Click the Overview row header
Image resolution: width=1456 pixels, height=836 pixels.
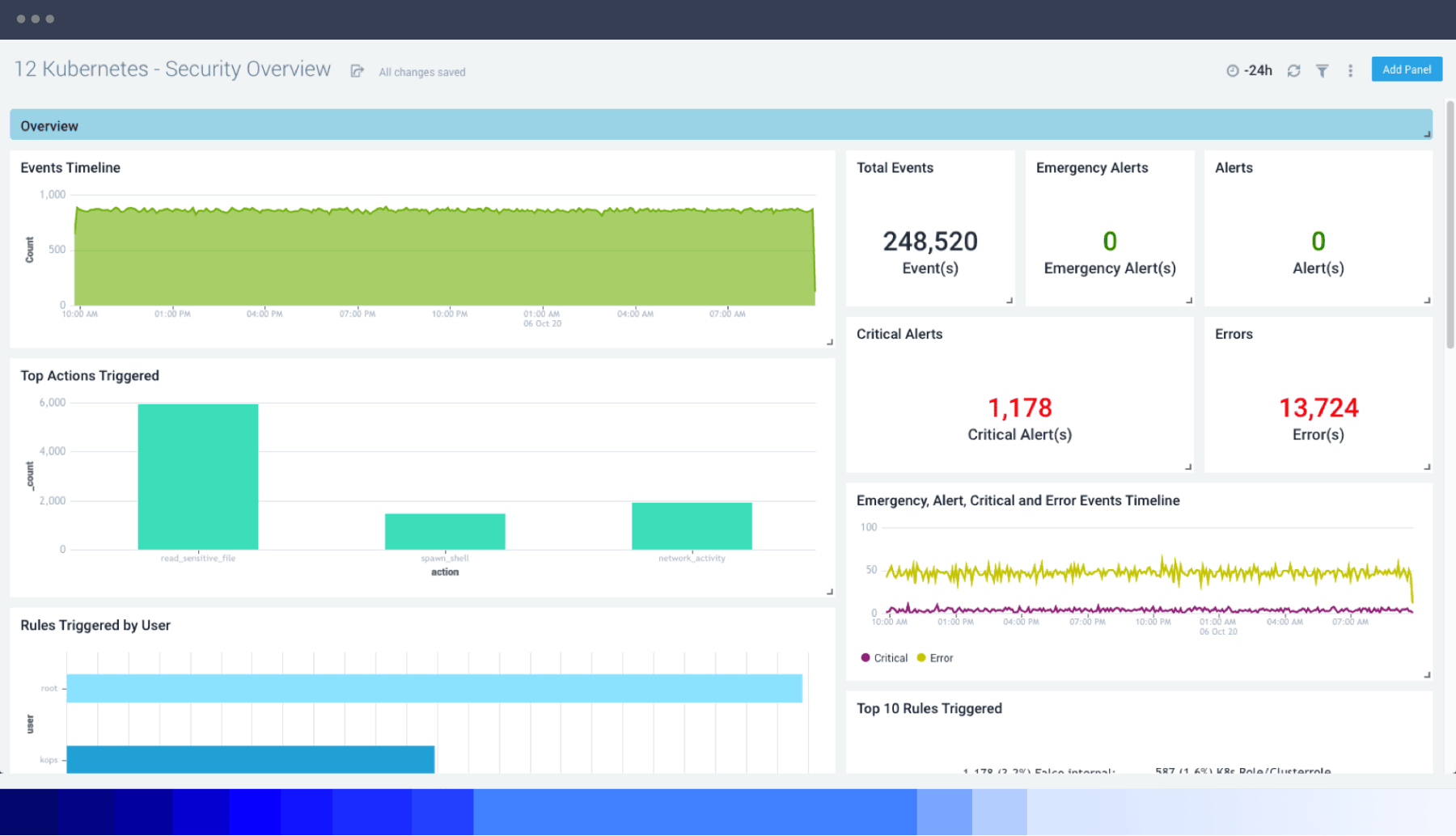tap(721, 125)
